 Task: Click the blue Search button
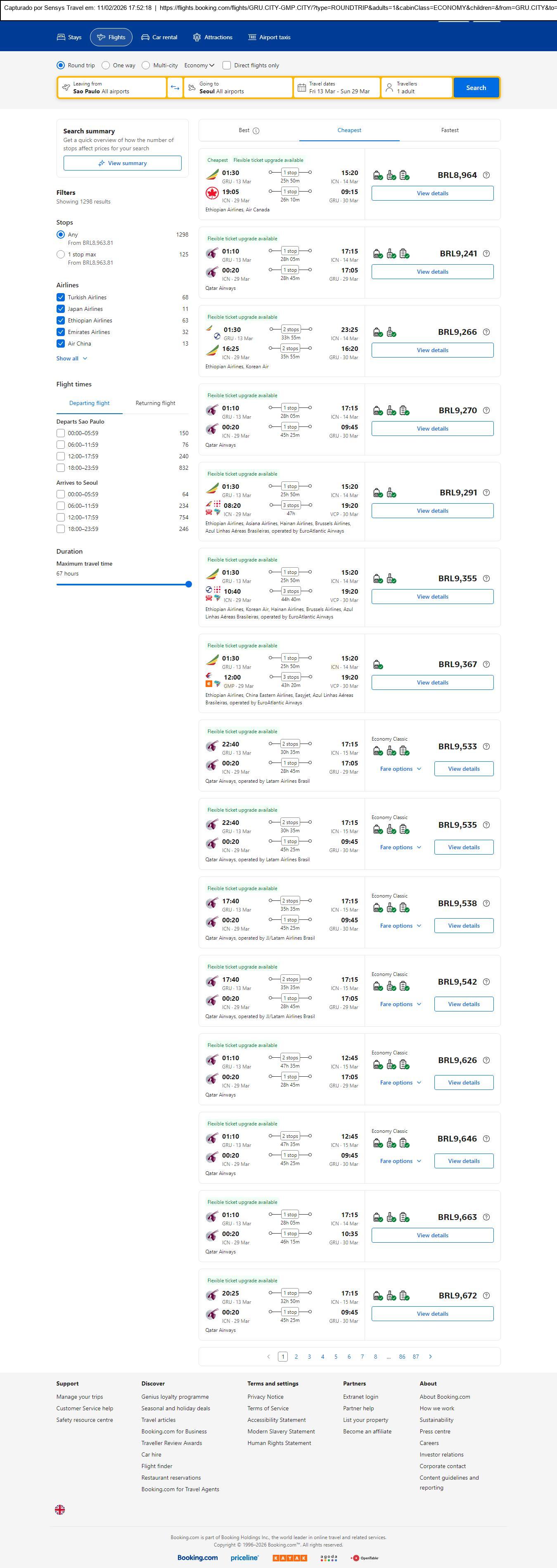[475, 88]
